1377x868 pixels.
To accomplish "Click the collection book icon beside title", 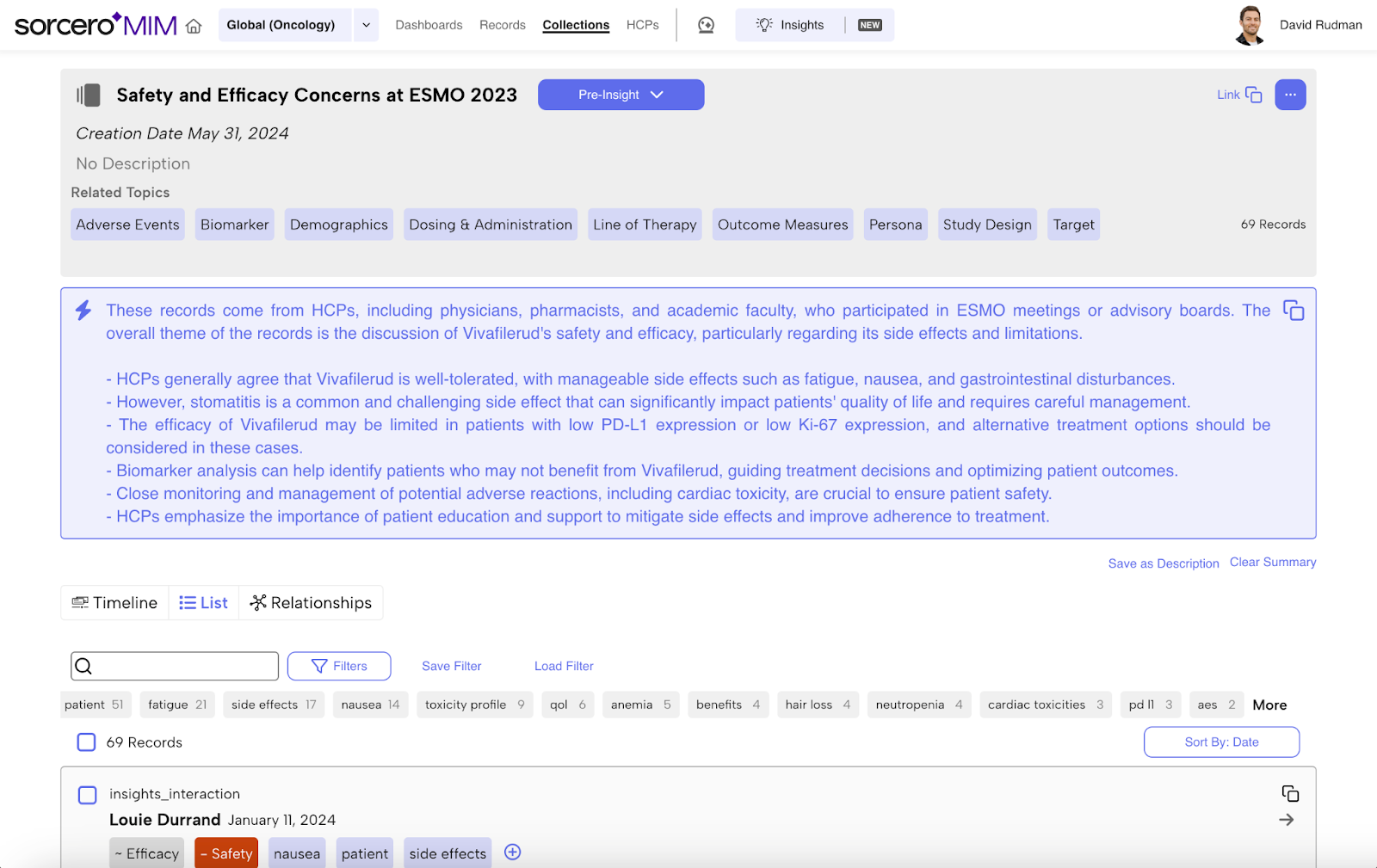I will pos(88,95).
